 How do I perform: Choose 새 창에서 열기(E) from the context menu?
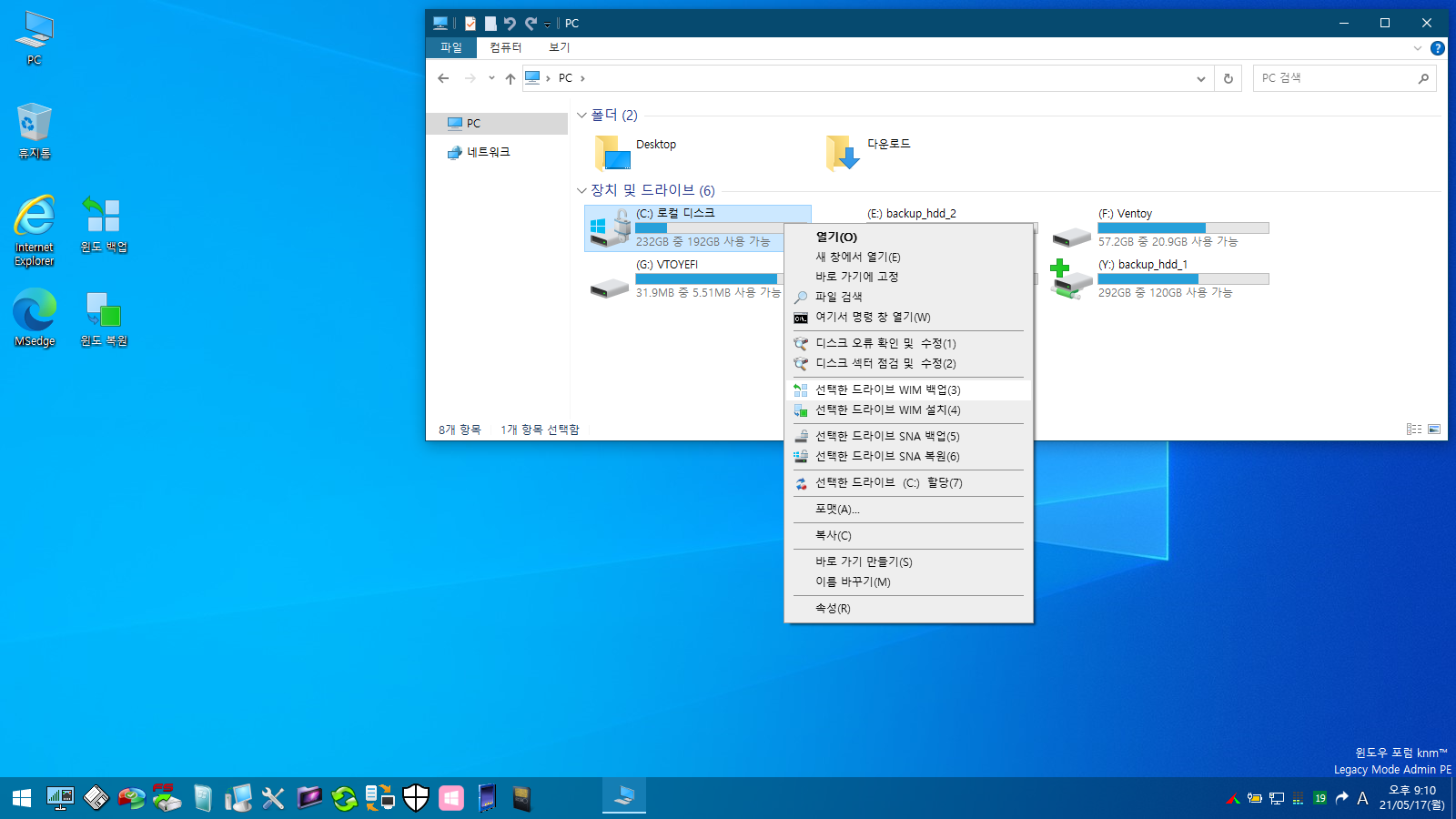(908, 258)
